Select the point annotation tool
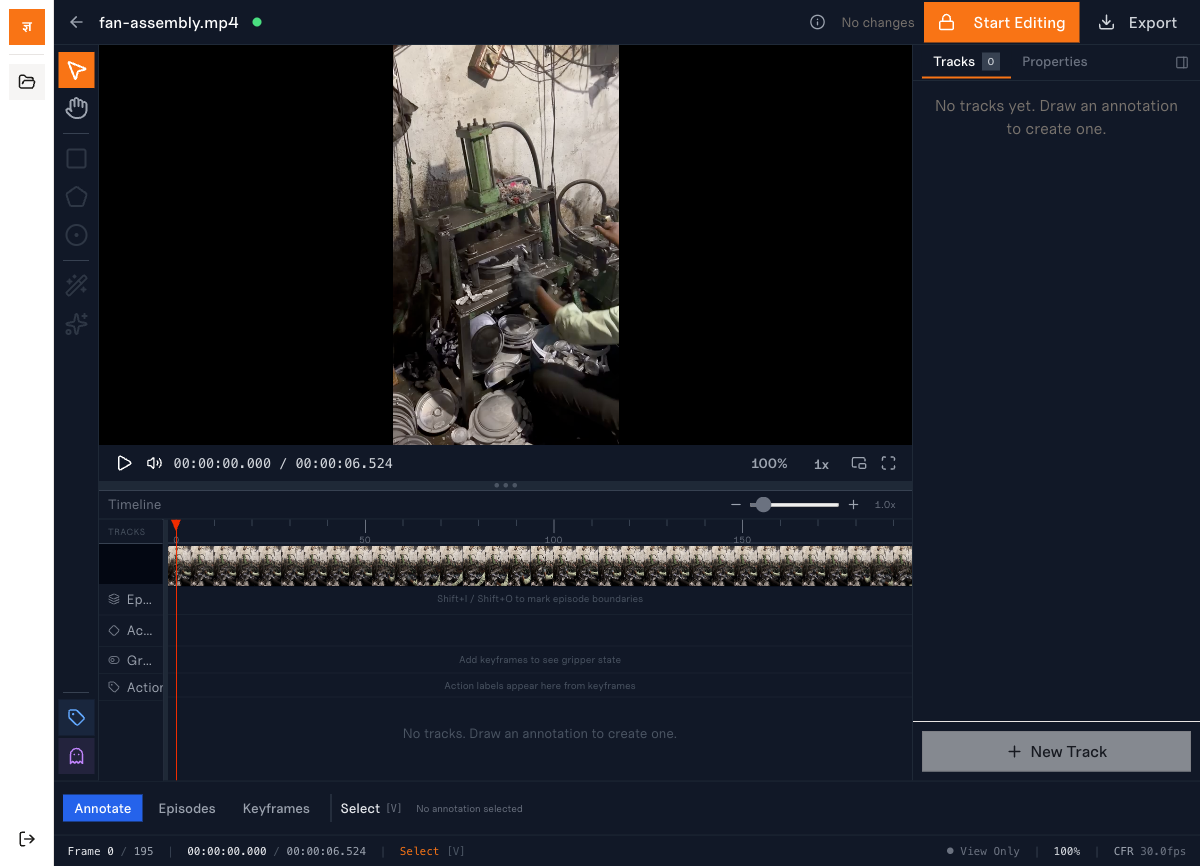This screenshot has width=1200, height=866. coord(76,235)
